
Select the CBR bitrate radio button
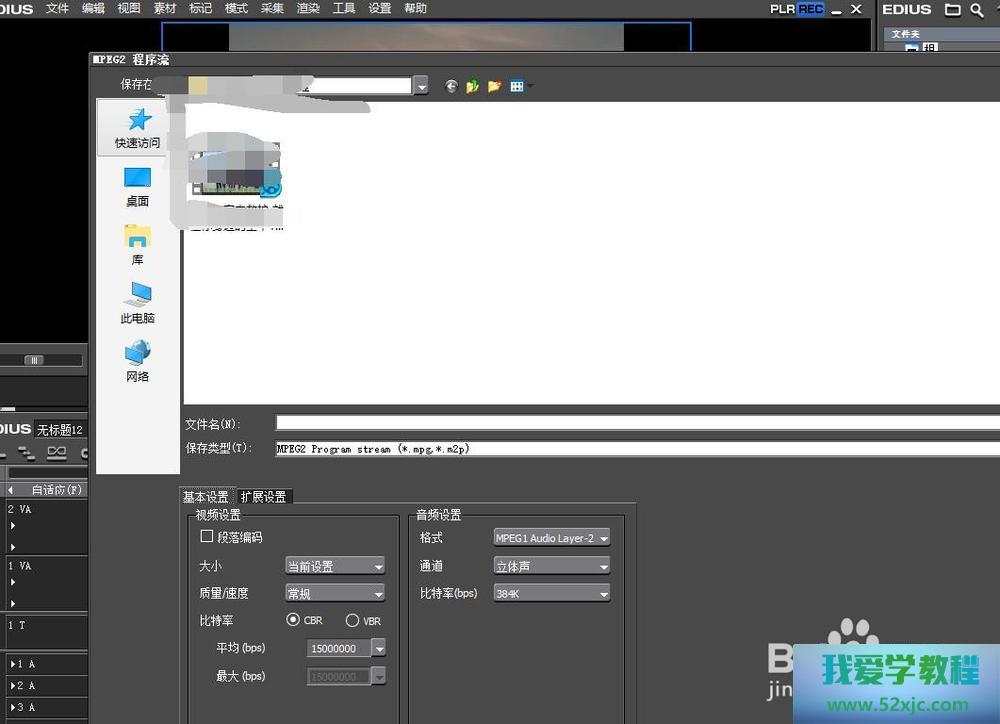click(x=293, y=620)
